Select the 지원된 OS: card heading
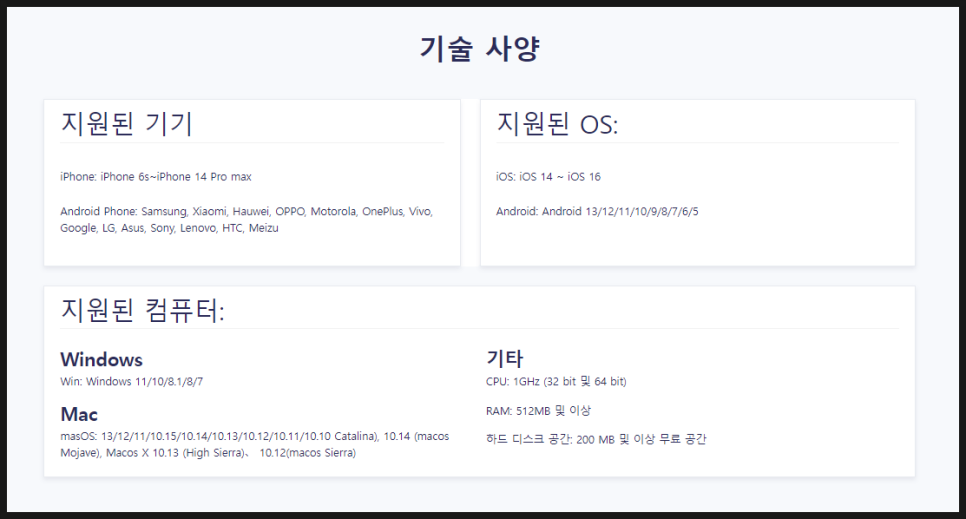The height and width of the screenshot is (519, 966). pyautogui.click(x=557, y=123)
